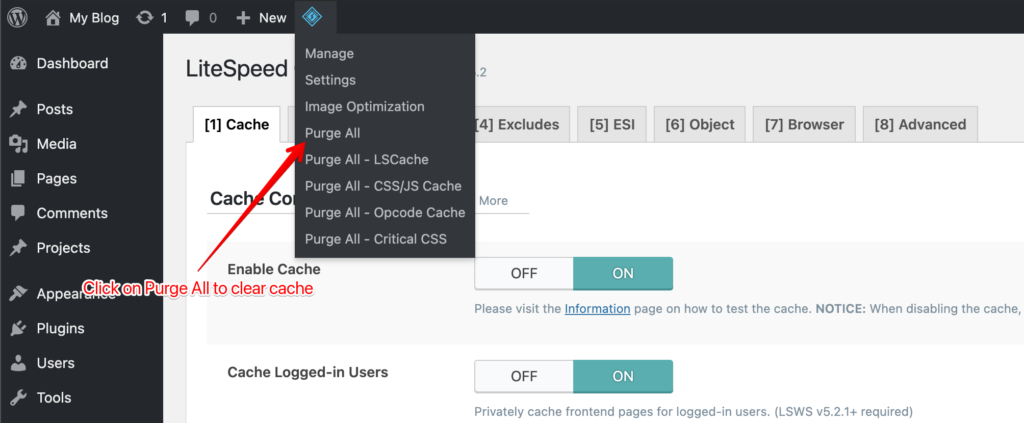Choose Image Optimization menu entry
This screenshot has height=423, width=1024.
pos(364,106)
